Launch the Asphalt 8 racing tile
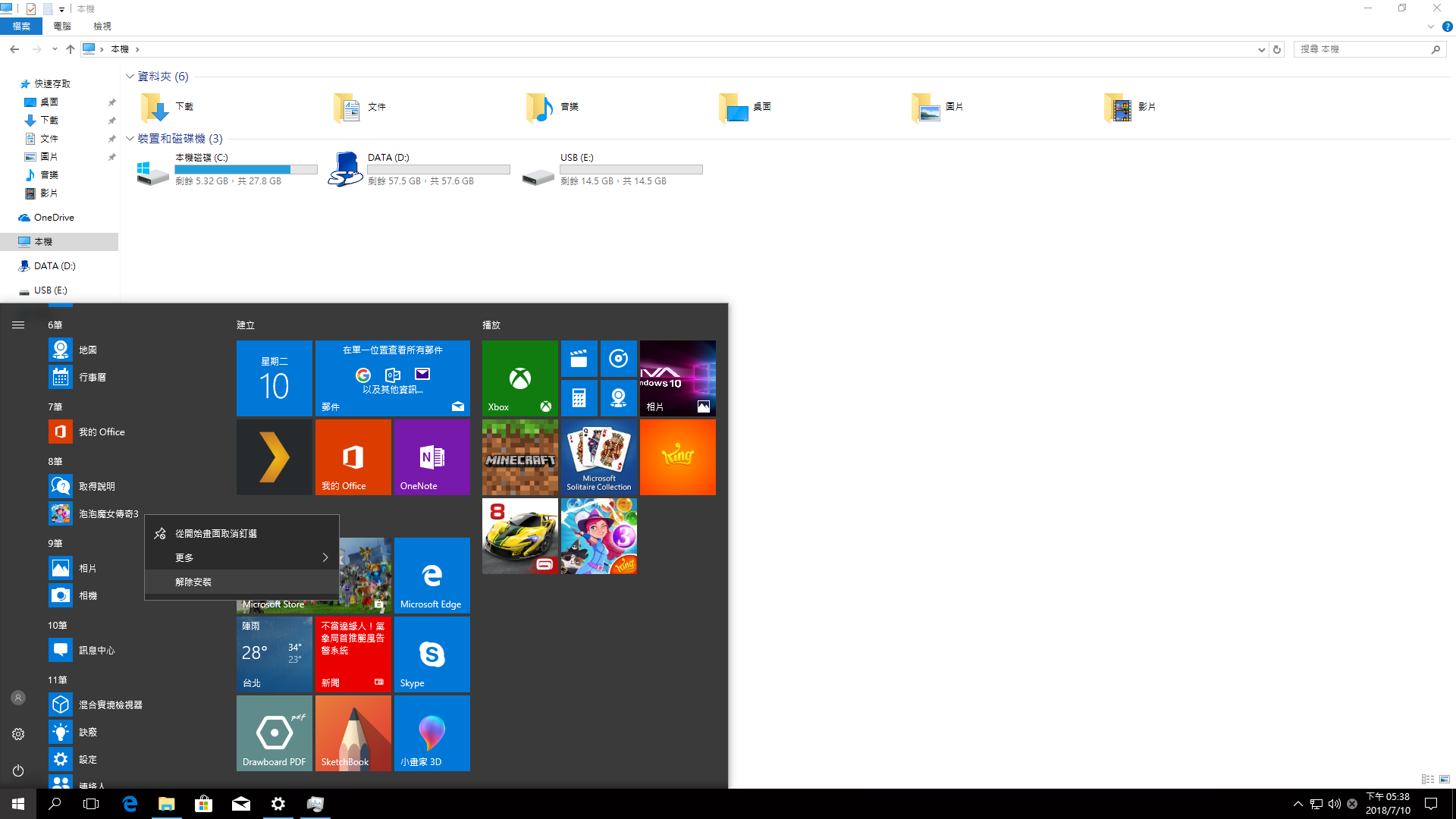 point(519,535)
